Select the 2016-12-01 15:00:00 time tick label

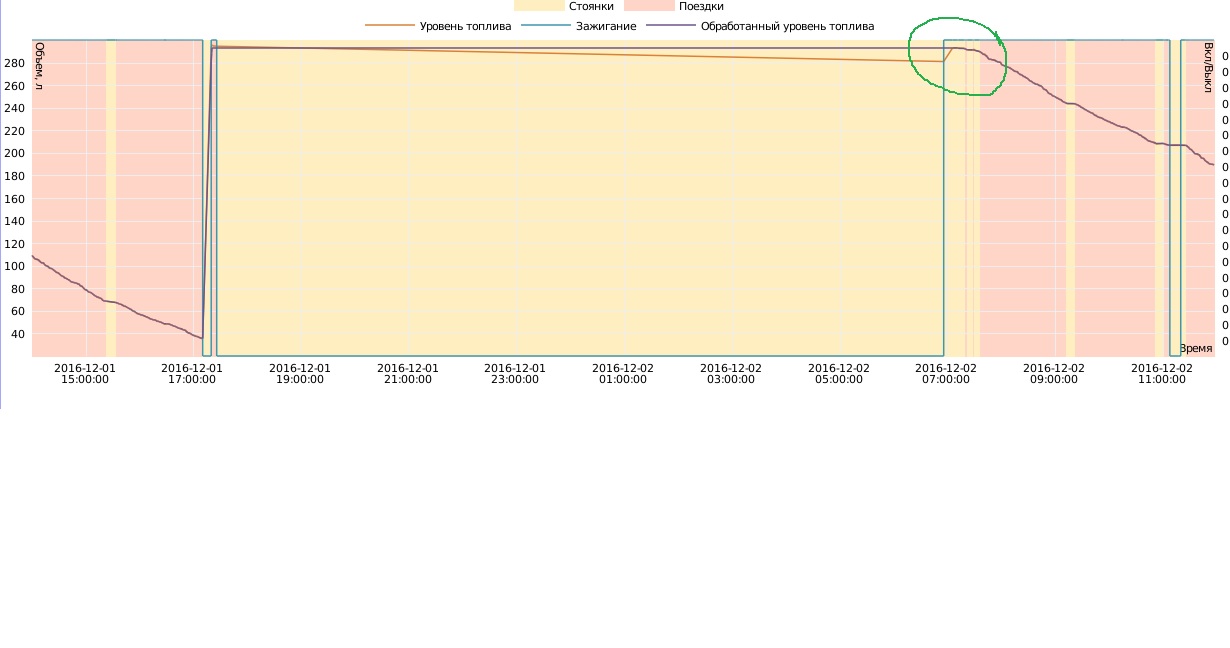pos(85,374)
